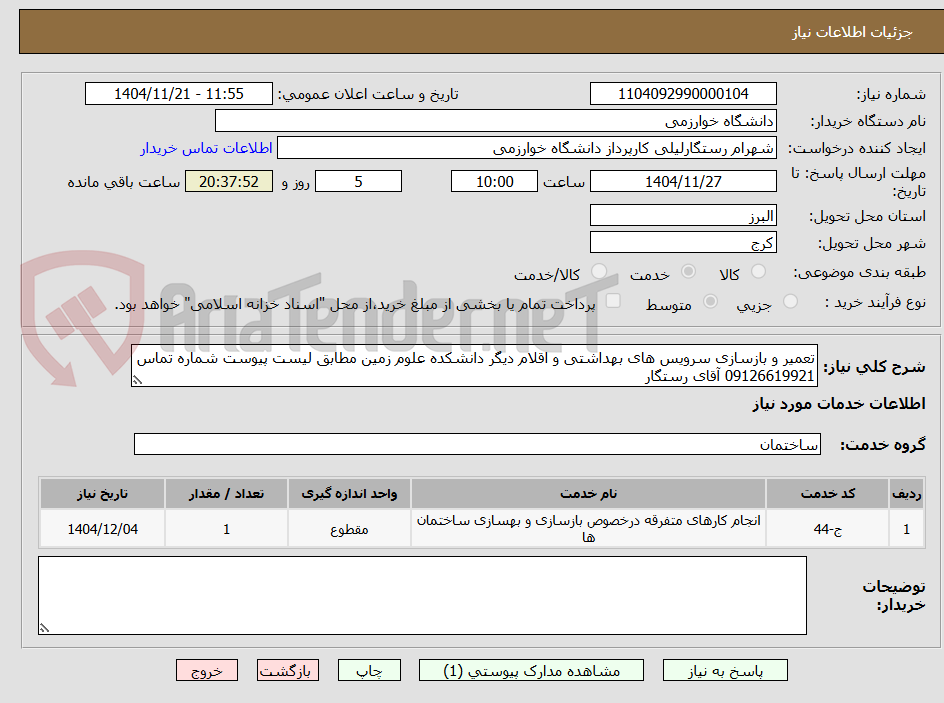Click the heading اطلاعات خدمات مورد نیاز

coord(839,404)
